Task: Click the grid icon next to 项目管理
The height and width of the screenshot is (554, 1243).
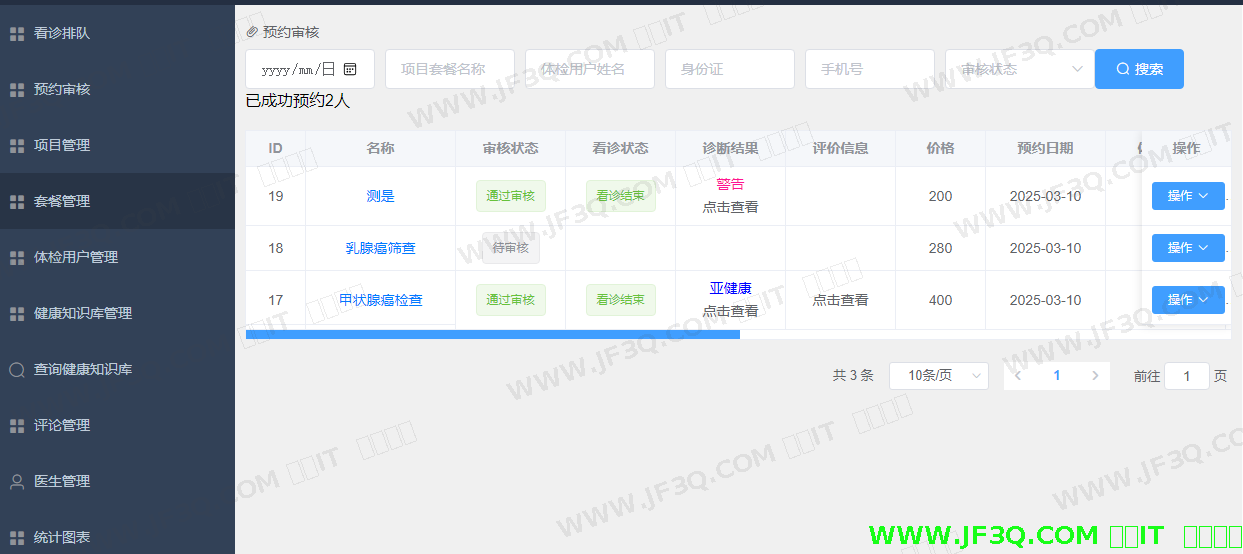Action: 17,146
